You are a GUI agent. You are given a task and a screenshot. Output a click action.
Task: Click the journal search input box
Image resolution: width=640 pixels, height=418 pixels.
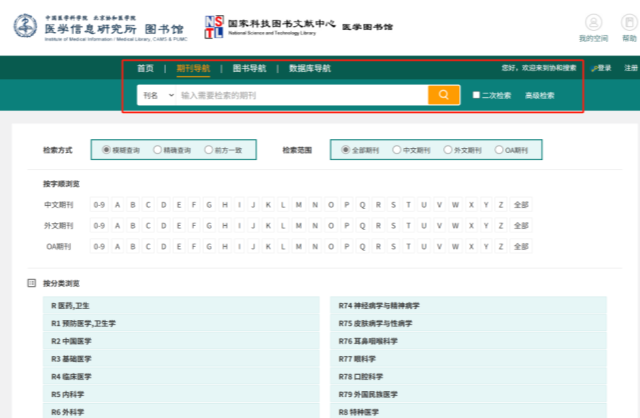pyautogui.click(x=300, y=95)
